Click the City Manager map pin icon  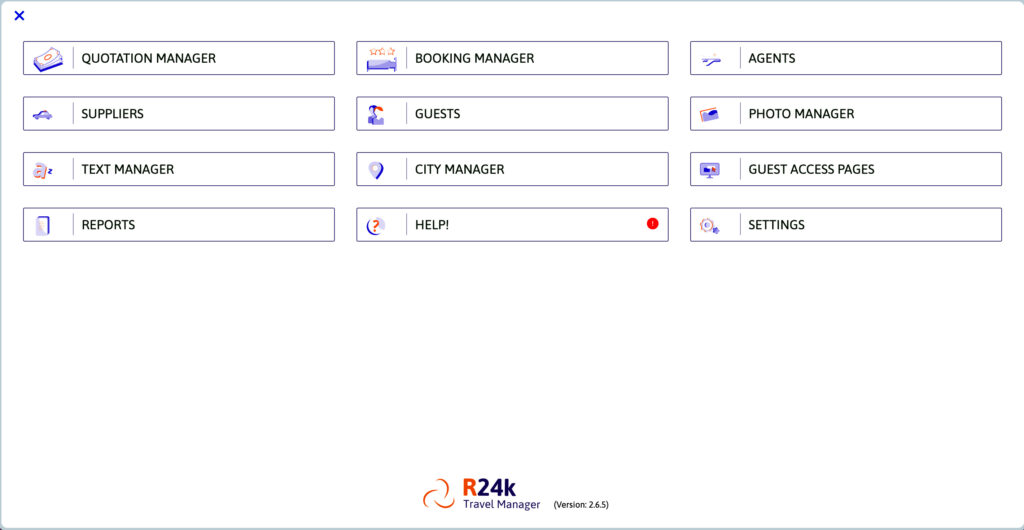click(376, 170)
